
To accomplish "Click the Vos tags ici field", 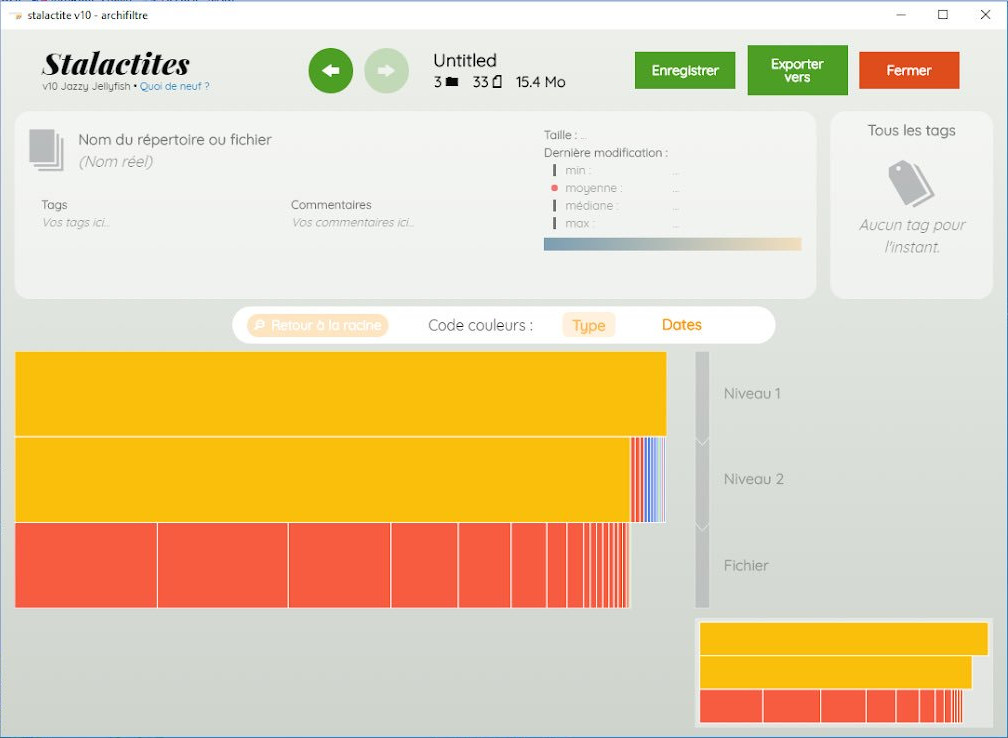I will (76, 222).
